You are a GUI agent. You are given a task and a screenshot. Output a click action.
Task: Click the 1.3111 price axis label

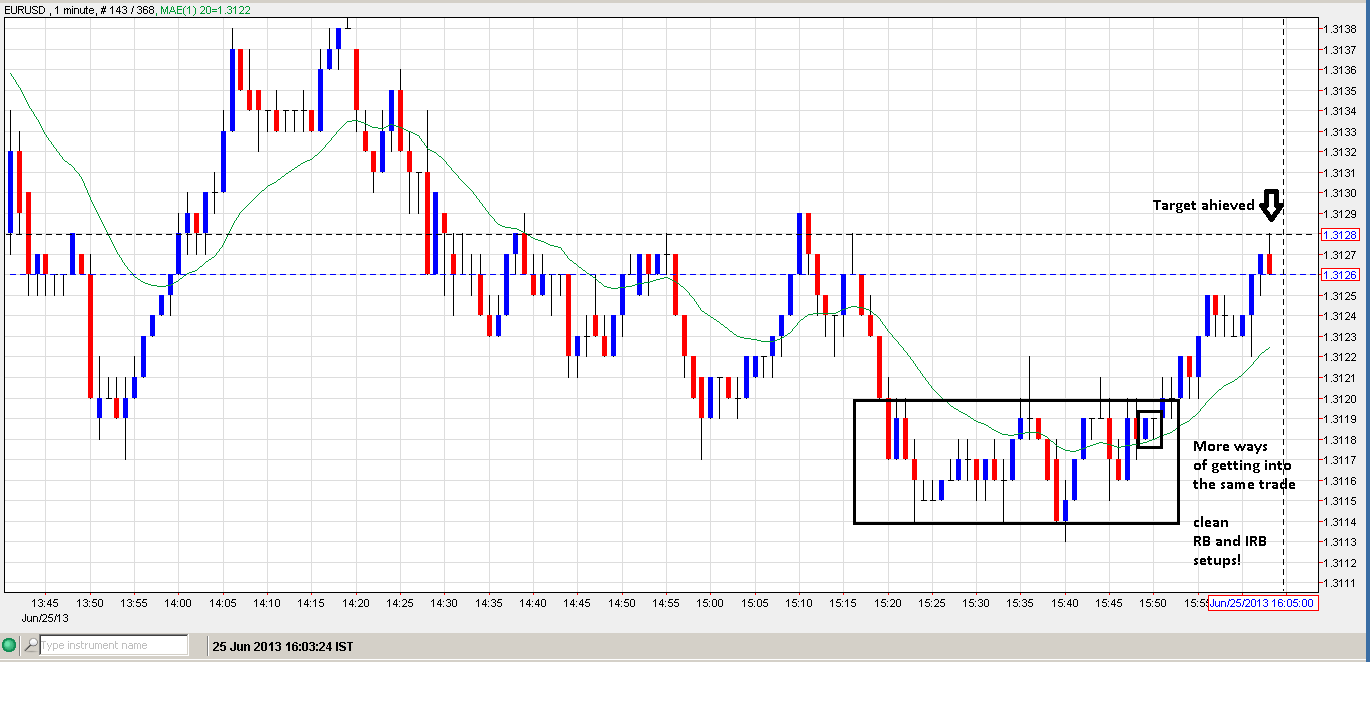1340,583
